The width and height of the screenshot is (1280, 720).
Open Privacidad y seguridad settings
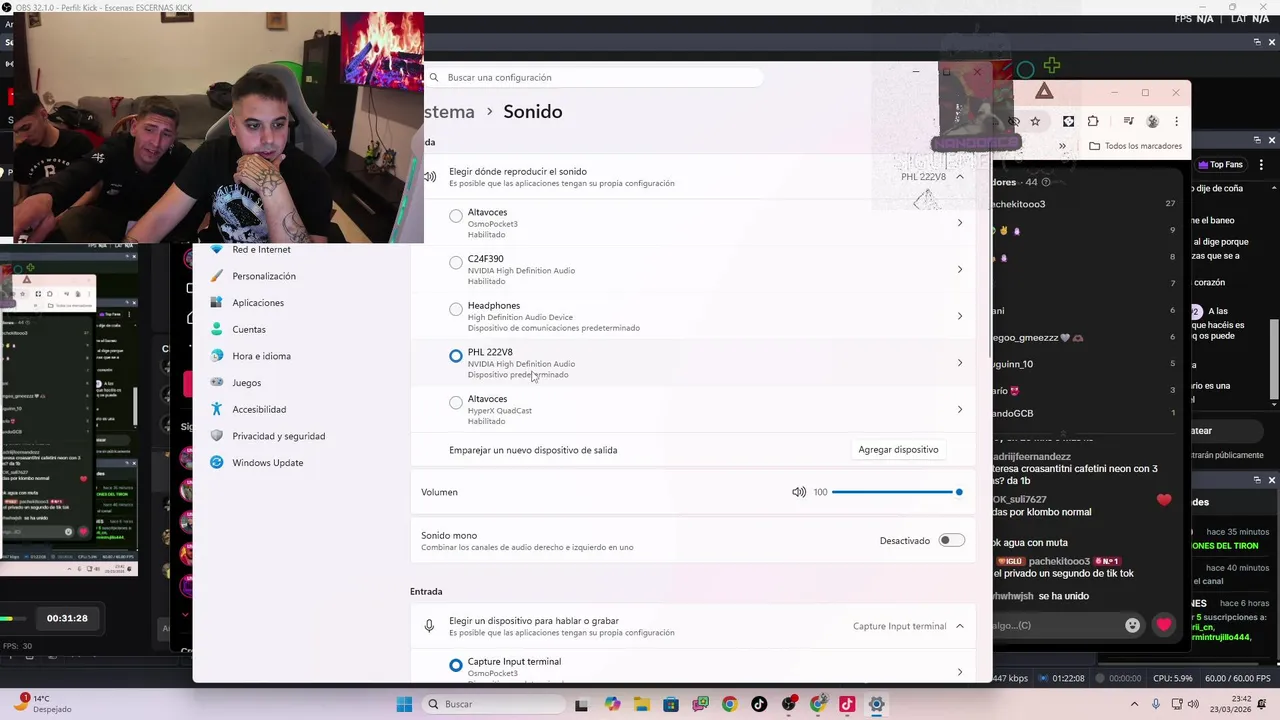(x=278, y=436)
